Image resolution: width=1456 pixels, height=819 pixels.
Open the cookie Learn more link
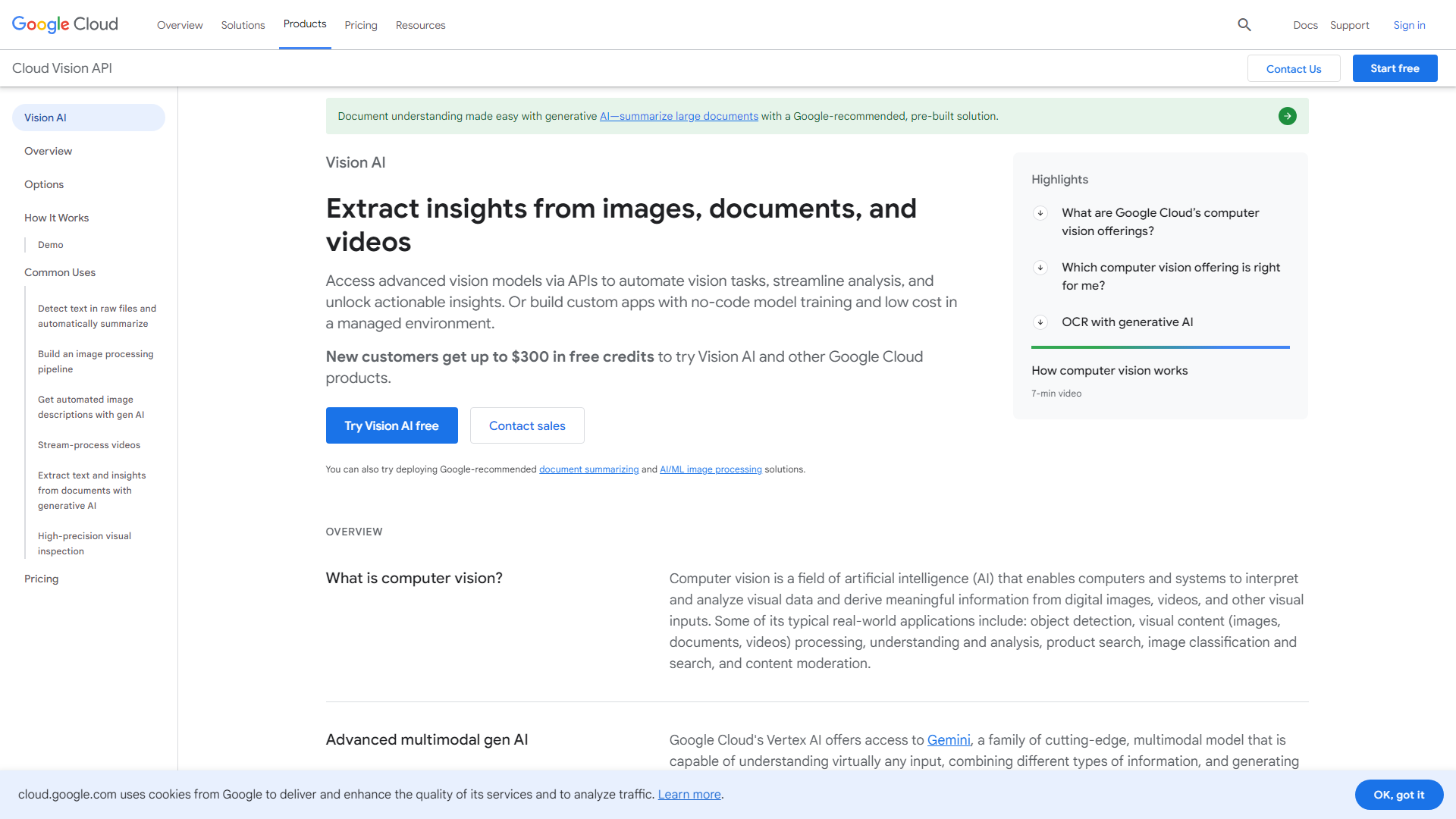point(689,795)
